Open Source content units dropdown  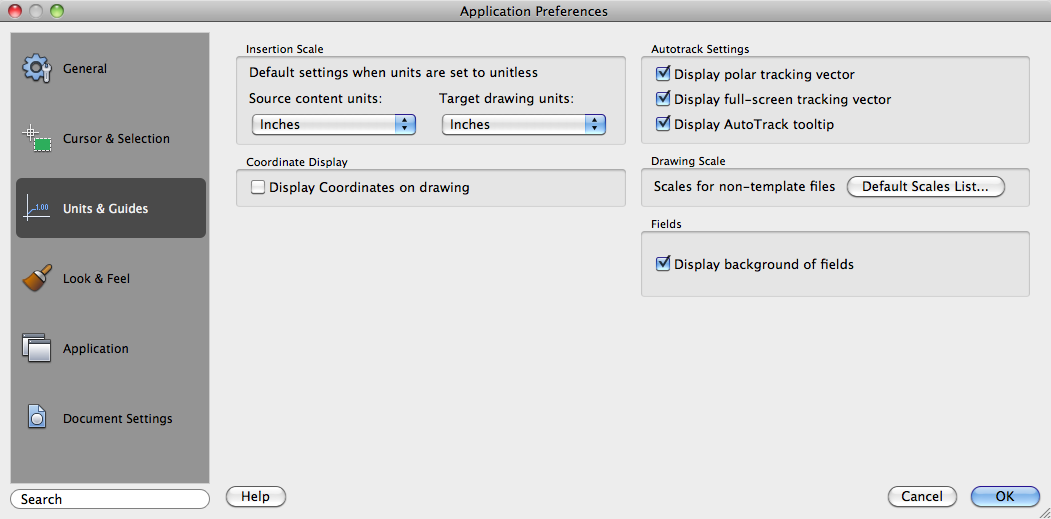click(333, 124)
